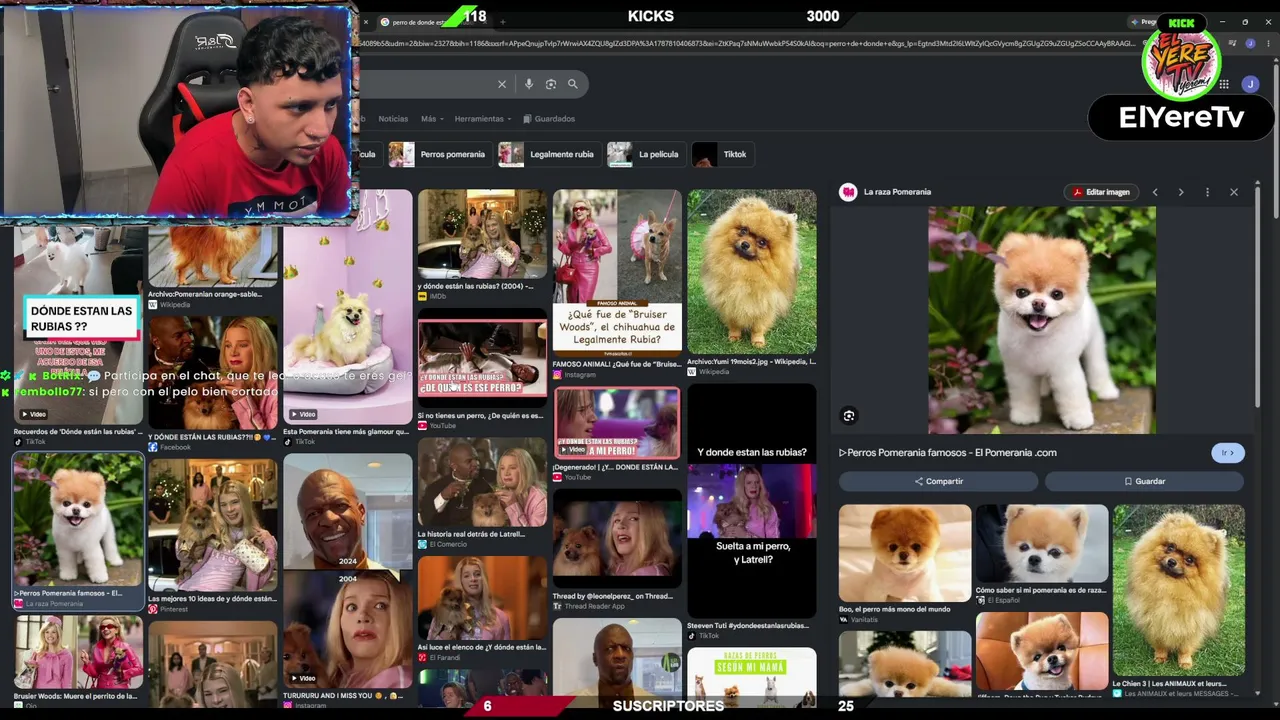Open the 'y dónde están las rubias? (2004)' IMDb result
Viewport: 1280px width, 720px height.
coord(482,246)
